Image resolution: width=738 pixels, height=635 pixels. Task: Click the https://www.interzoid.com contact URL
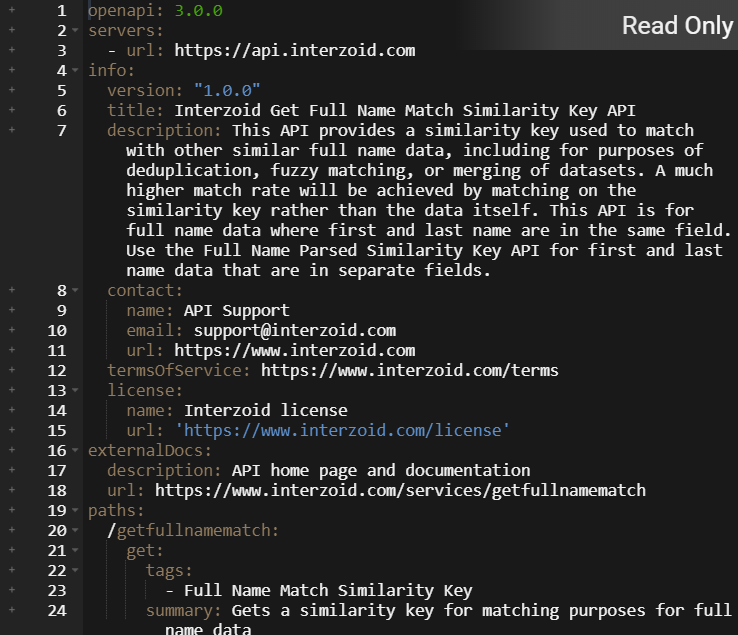click(295, 350)
